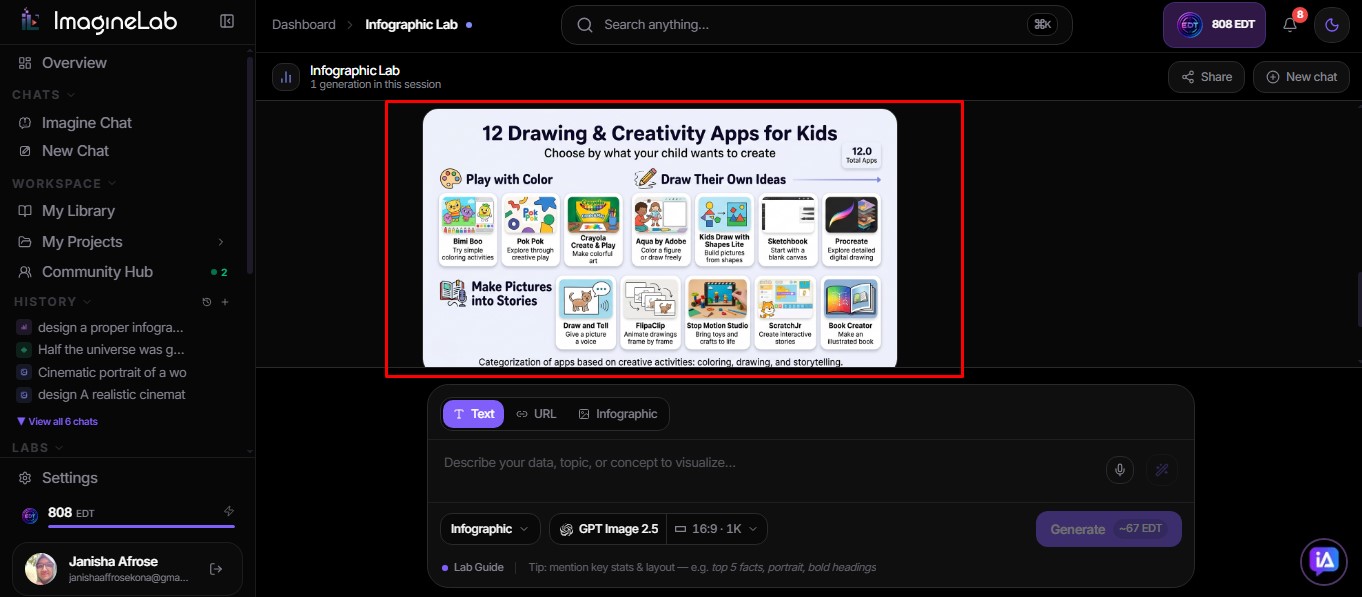The width and height of the screenshot is (1362, 597).
Task: Click the plus icon beside HISTORY
Action: tap(225, 302)
